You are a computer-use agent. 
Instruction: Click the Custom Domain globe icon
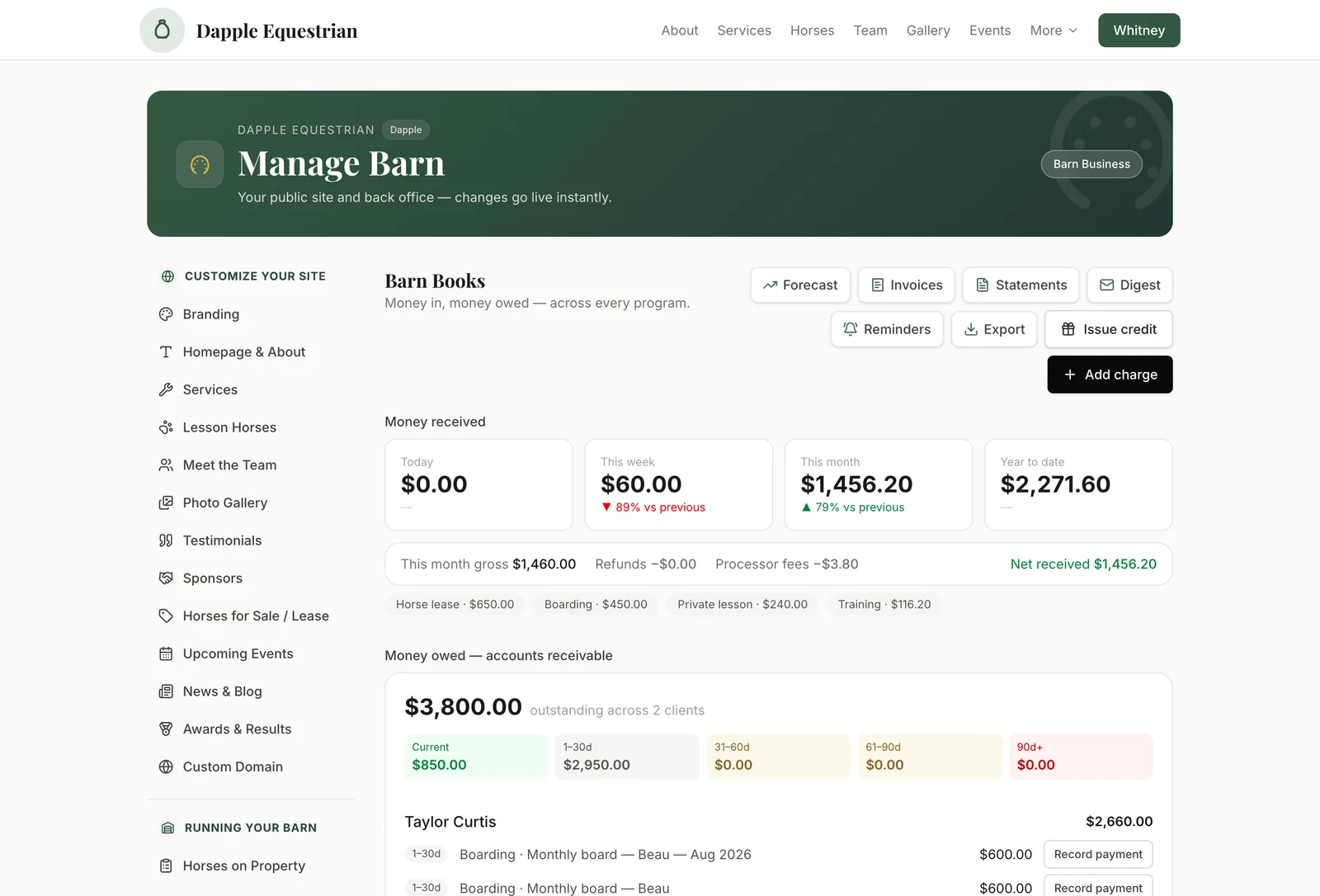(166, 766)
